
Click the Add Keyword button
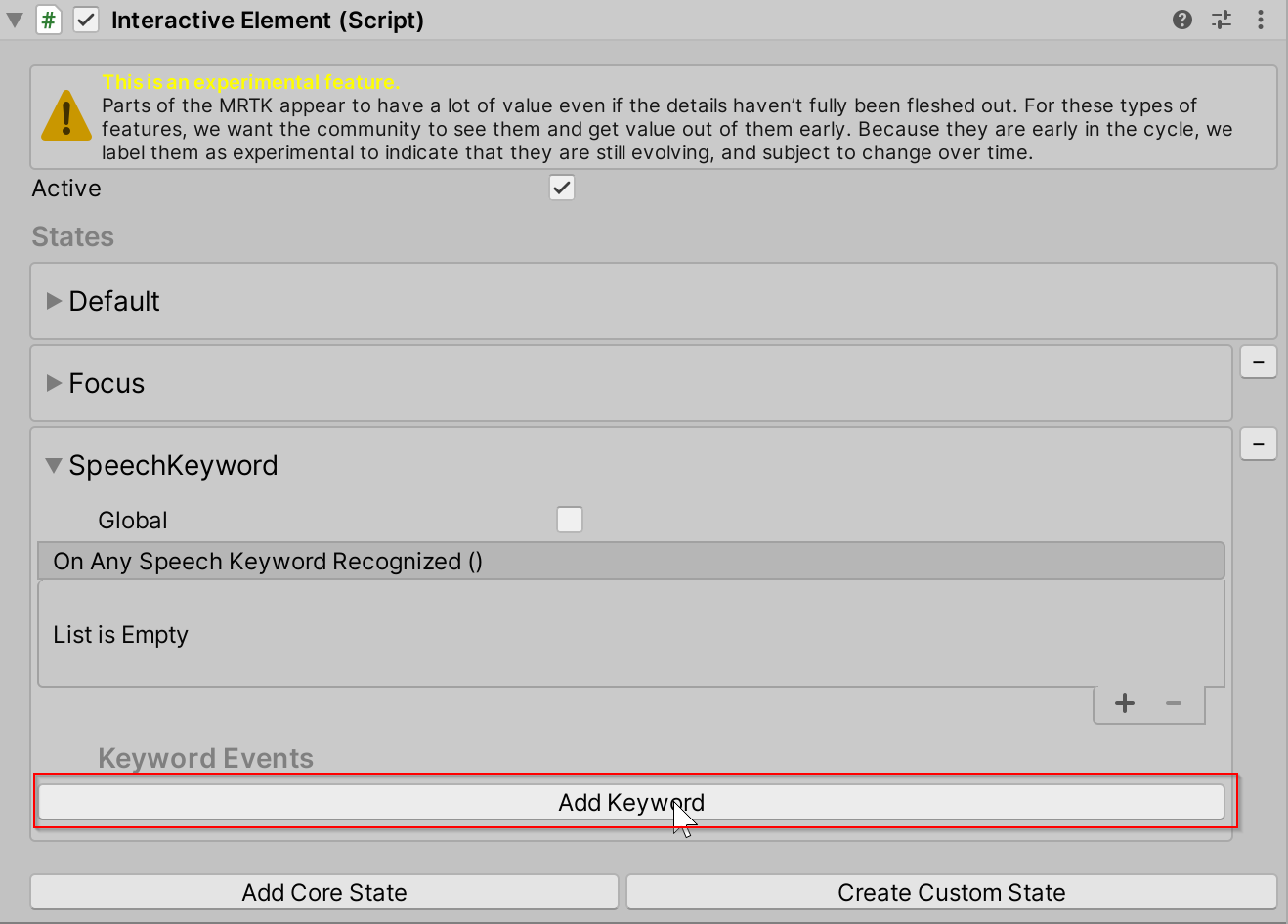(x=631, y=802)
